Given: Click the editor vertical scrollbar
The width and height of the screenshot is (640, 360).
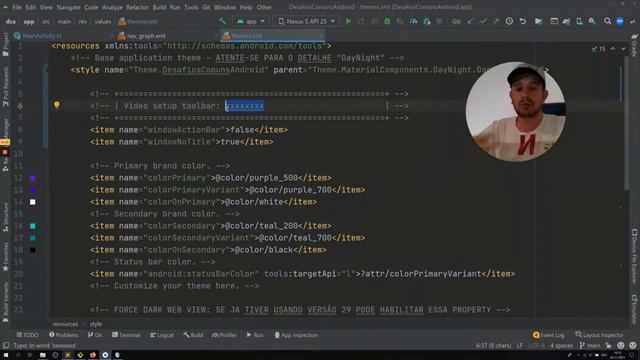Looking at the screenshot, I should pos(626,122).
